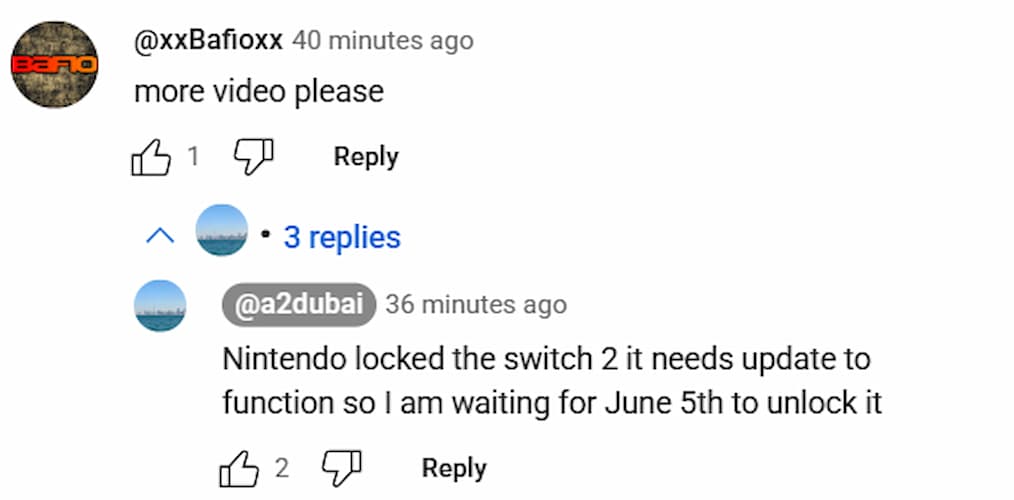Open the @a2dubai channel name badge
1014x500 pixels.
(x=298, y=304)
